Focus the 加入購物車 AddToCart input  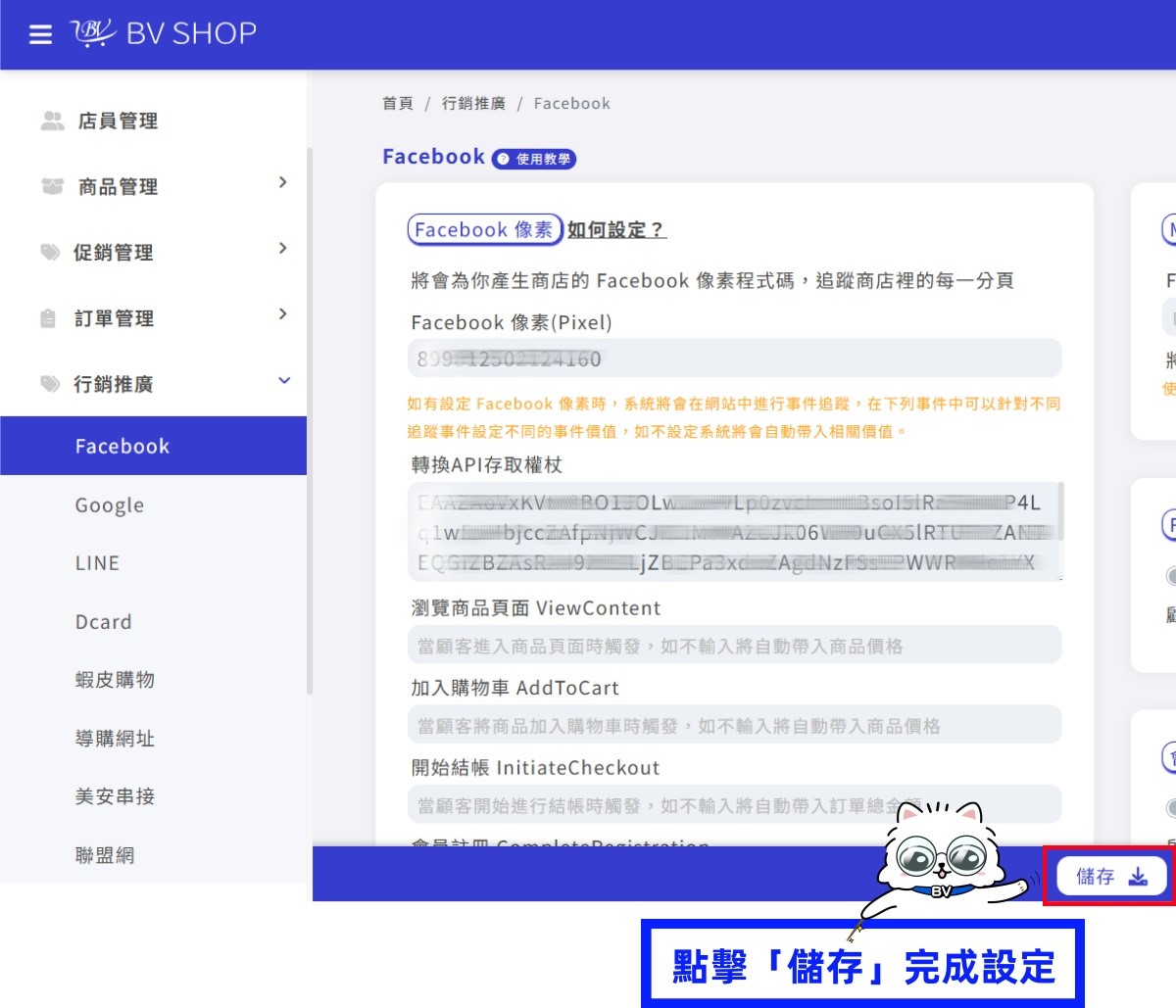point(734,725)
